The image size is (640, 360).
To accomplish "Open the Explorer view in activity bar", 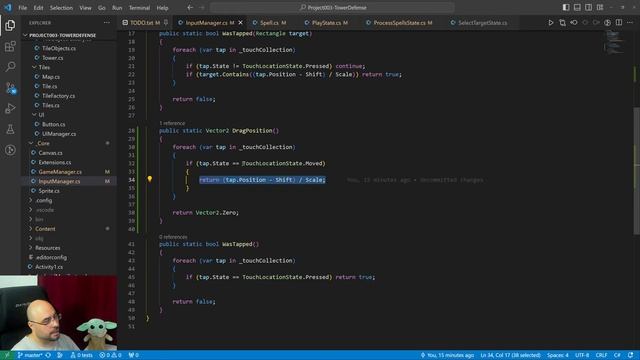I will point(10,25).
